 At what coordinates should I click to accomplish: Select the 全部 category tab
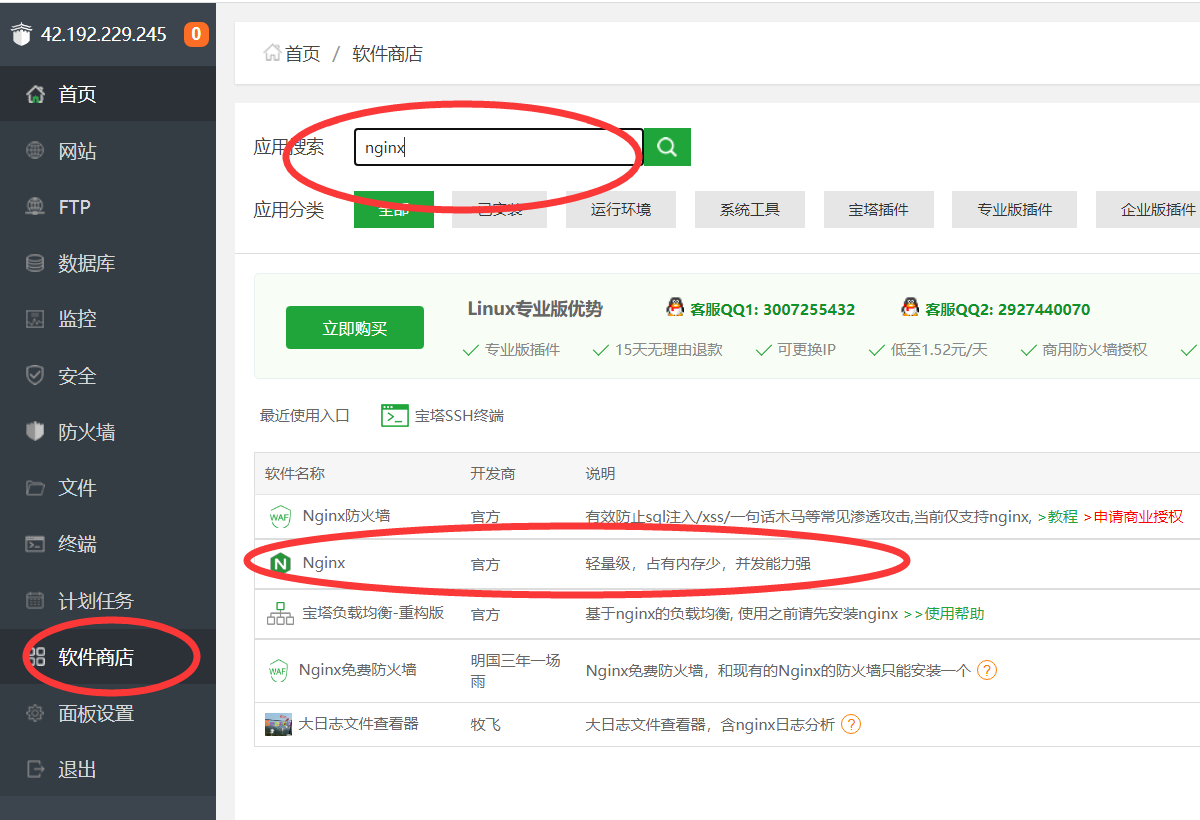(x=394, y=209)
